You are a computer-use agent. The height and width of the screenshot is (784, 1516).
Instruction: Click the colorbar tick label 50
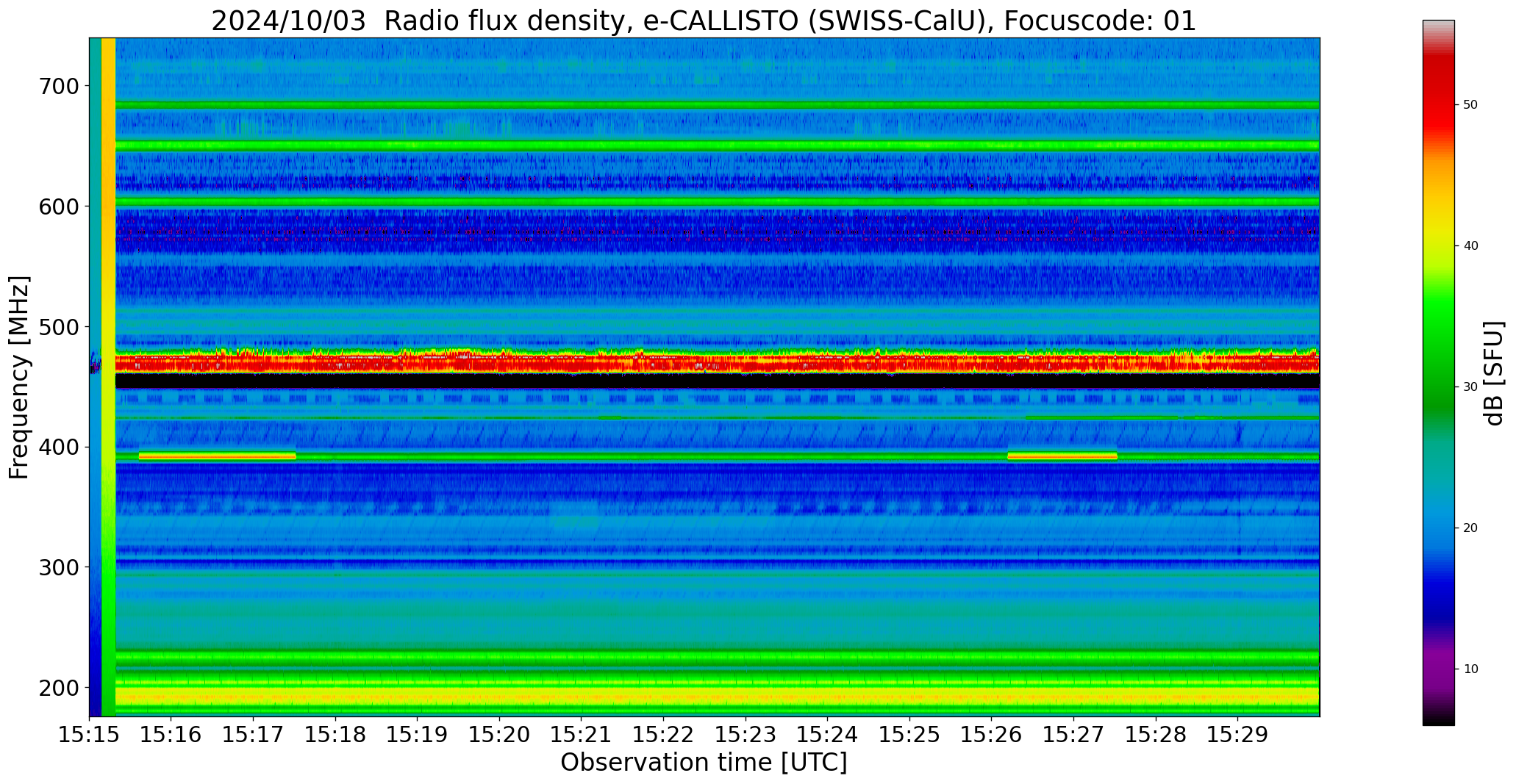coord(1470,105)
